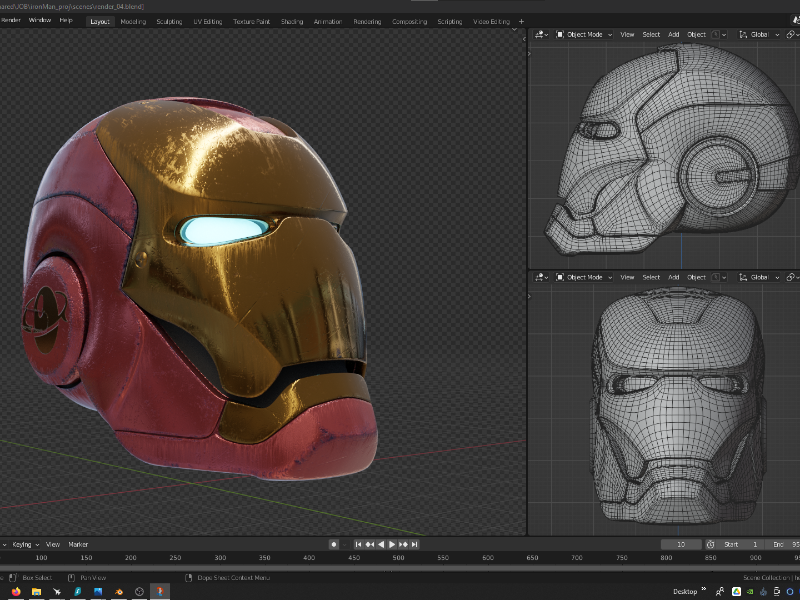Screen dimensions: 800x600
Task: Open Blender icon in taskbar
Action: pyautogui.click(x=118, y=592)
